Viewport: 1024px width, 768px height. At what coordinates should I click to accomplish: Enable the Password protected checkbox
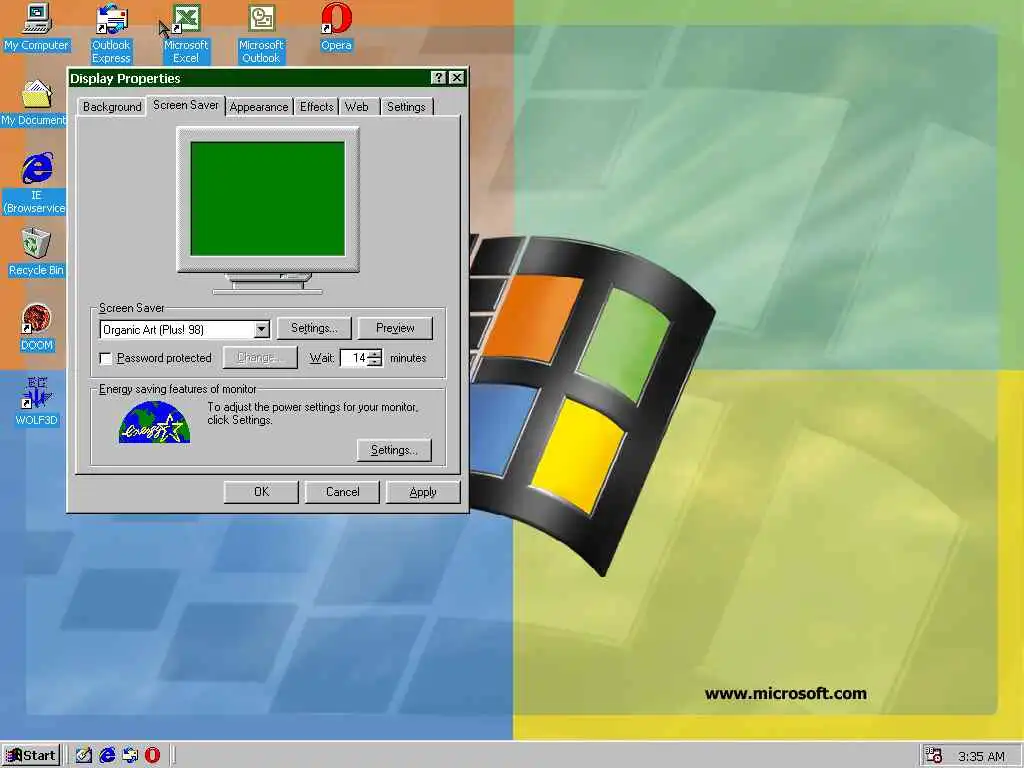pyautogui.click(x=106, y=359)
